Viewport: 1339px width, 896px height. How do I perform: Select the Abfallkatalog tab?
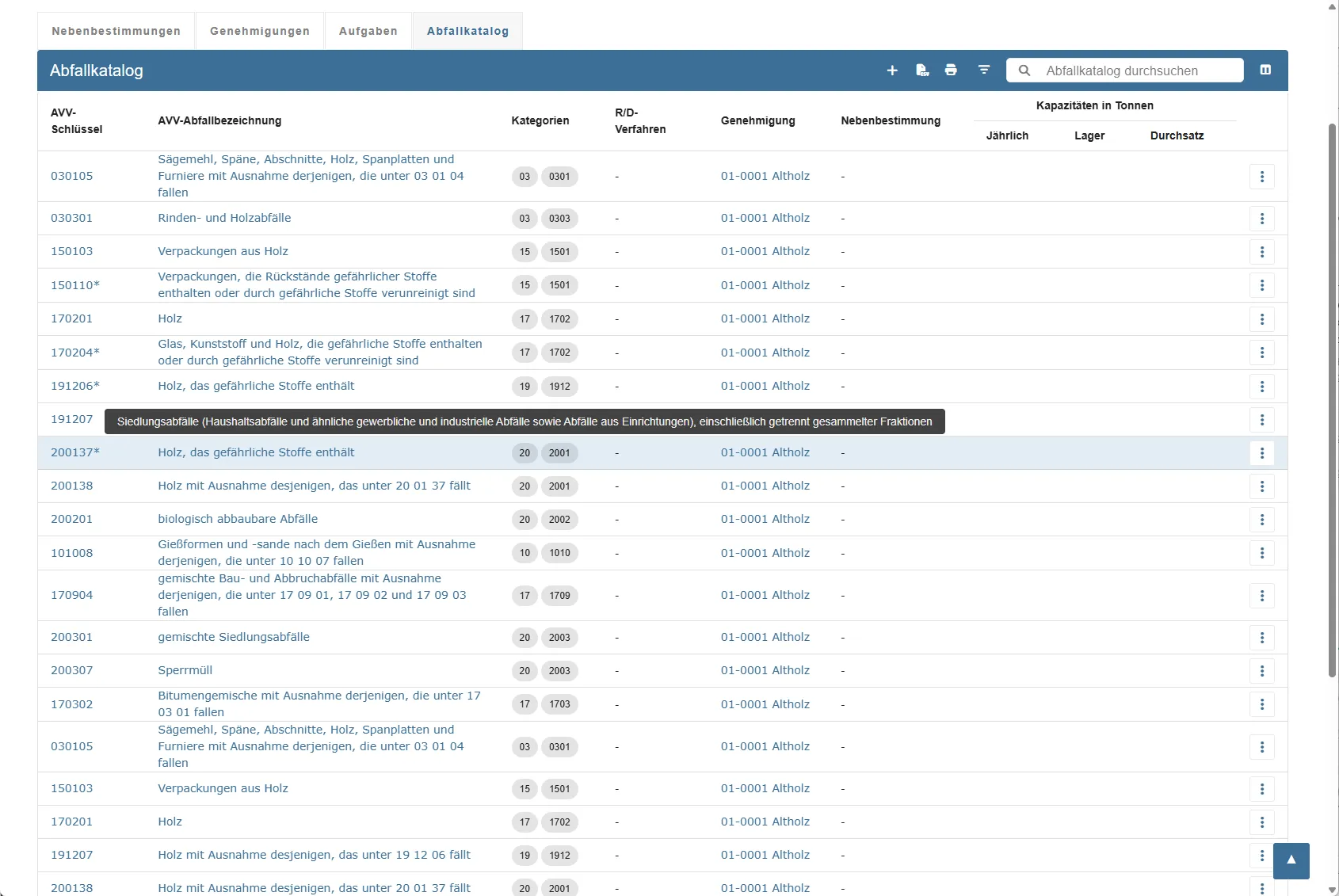(468, 31)
